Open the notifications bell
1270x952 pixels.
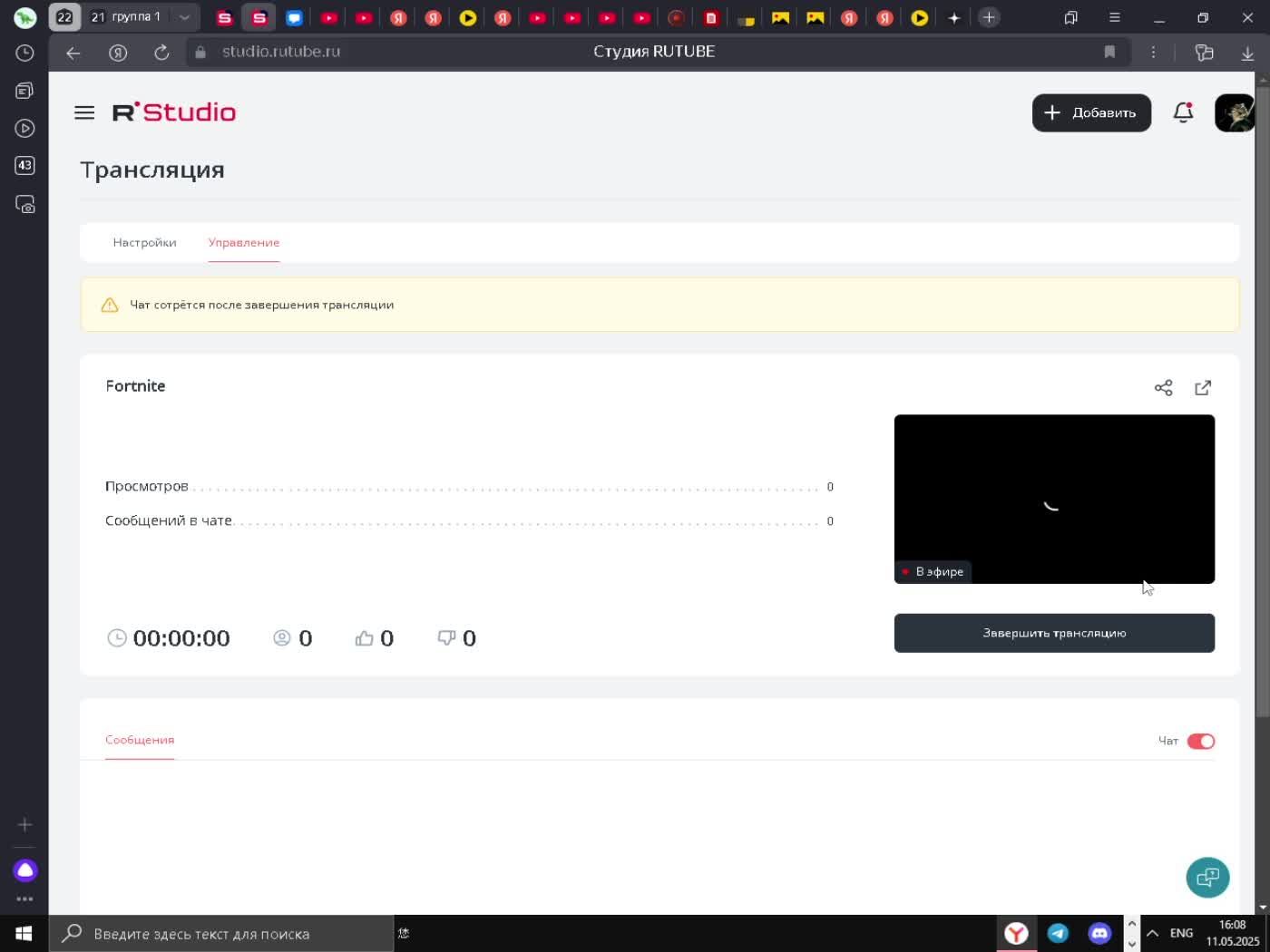point(1183,112)
